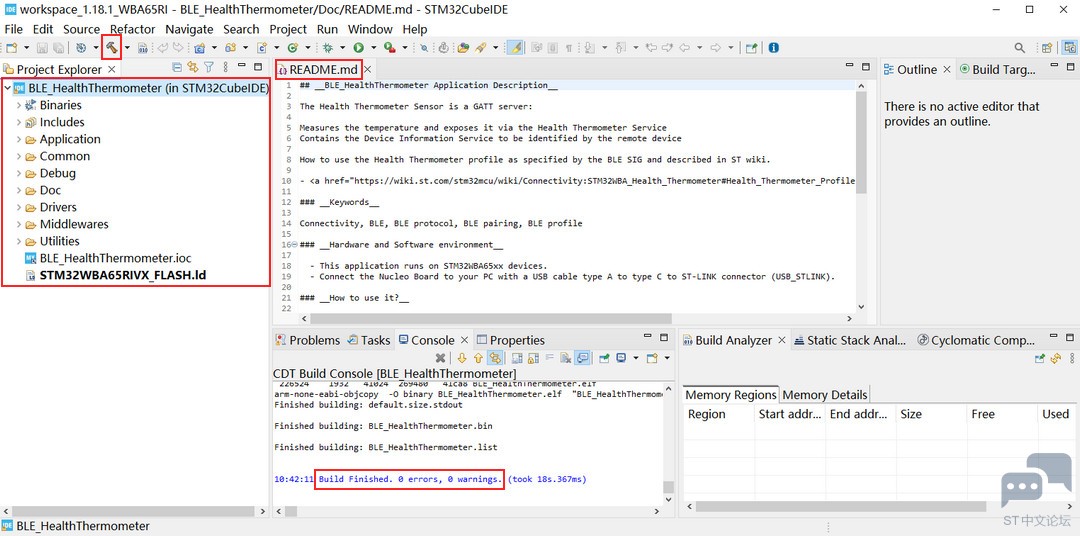The image size is (1080, 536).
Task: Click the Region column header in Memory Regions
Action: pyautogui.click(x=718, y=414)
